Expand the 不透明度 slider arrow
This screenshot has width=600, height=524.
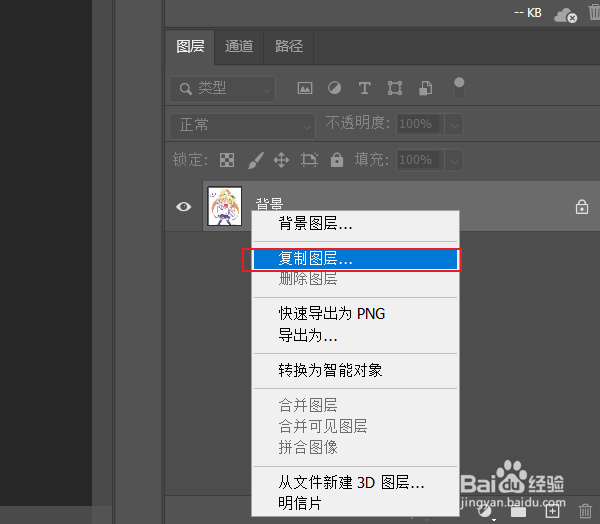click(x=454, y=124)
